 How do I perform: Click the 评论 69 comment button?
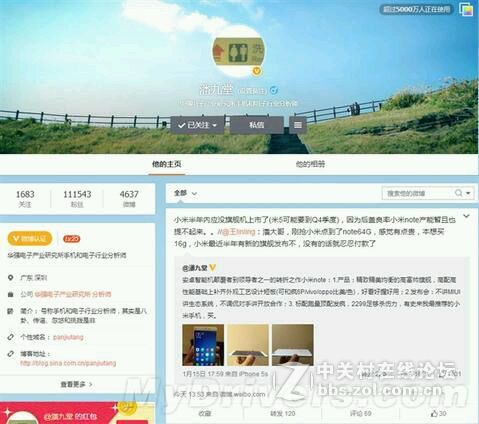click(x=361, y=414)
